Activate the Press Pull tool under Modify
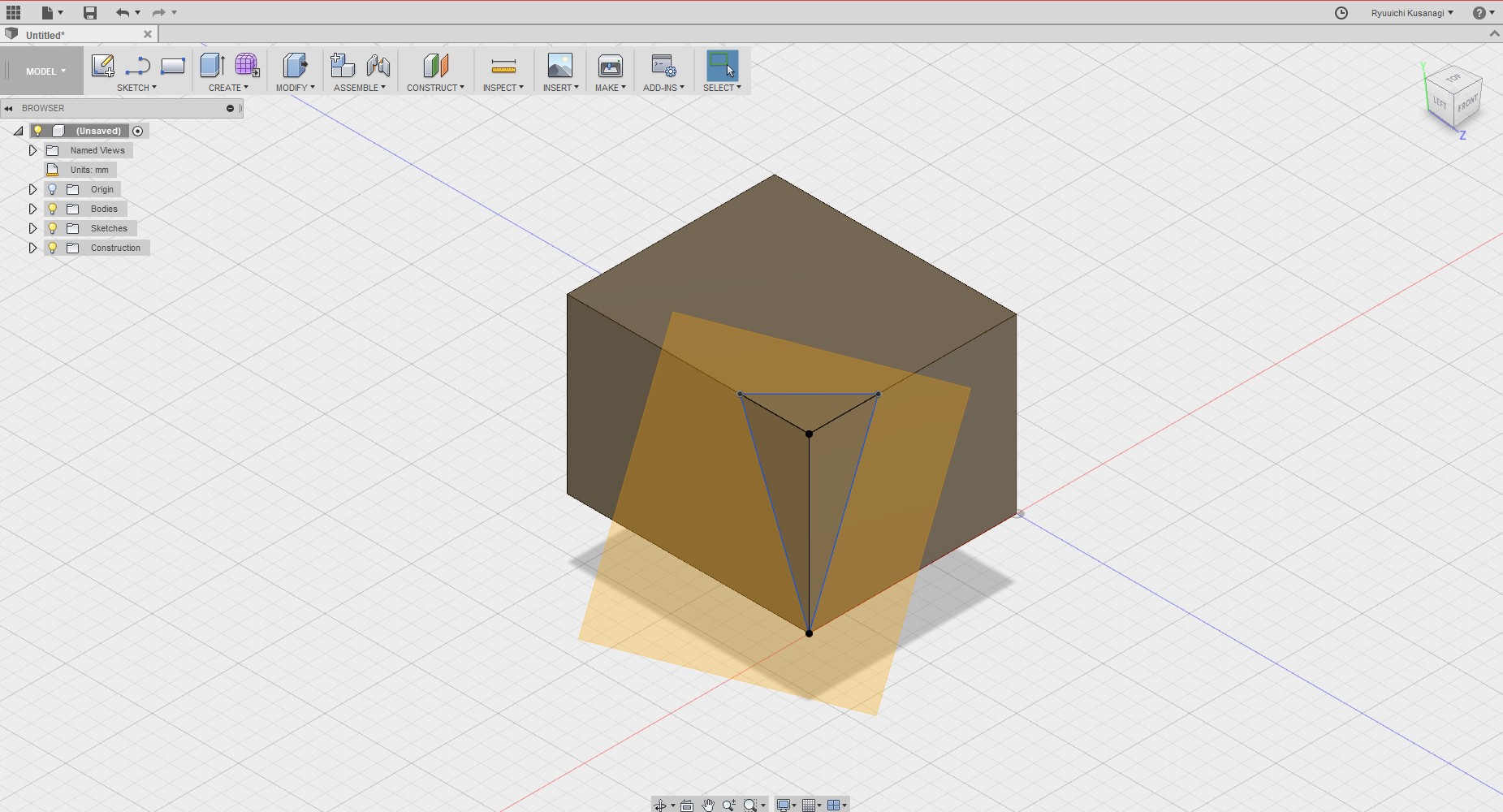The height and width of the screenshot is (812, 1503). (x=294, y=67)
